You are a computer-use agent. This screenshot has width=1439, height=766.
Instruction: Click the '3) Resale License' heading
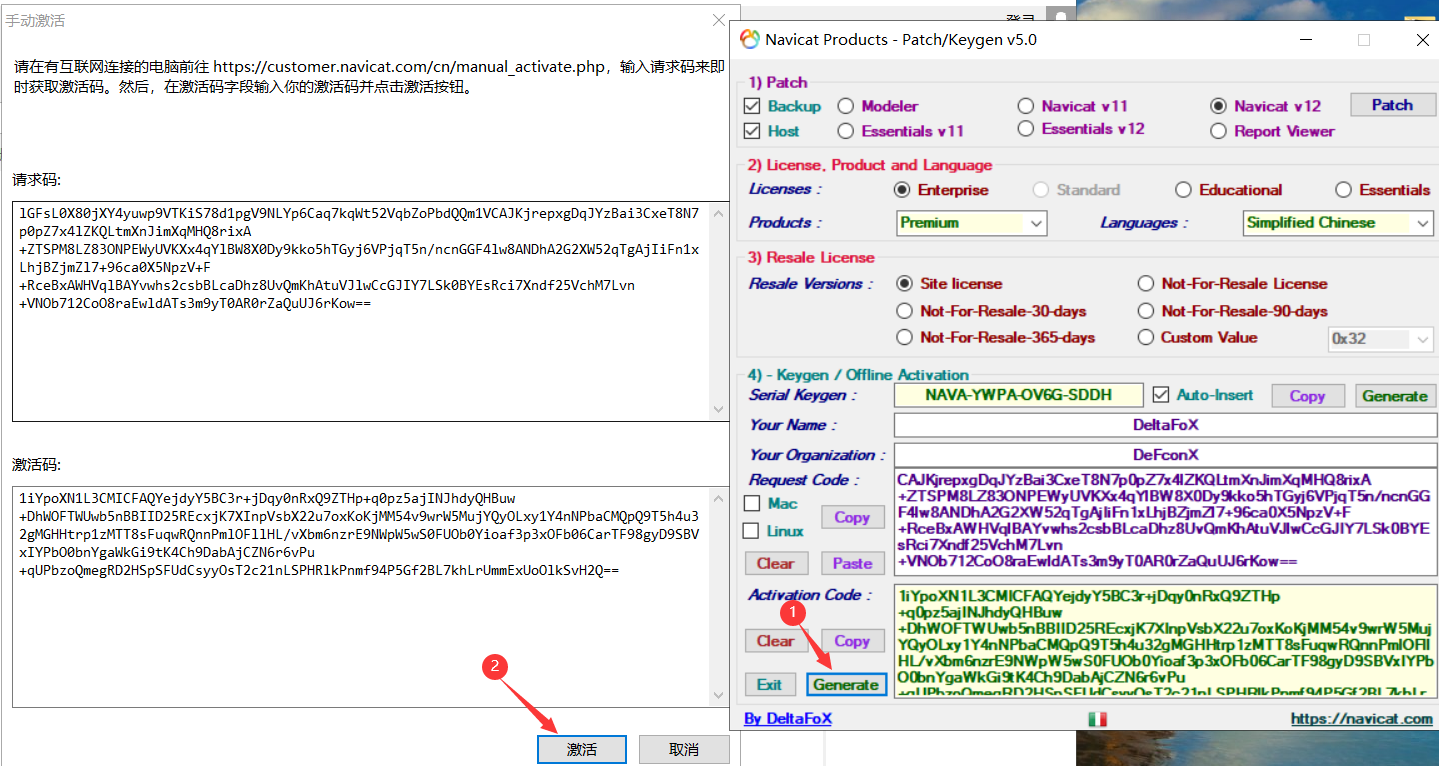811,257
